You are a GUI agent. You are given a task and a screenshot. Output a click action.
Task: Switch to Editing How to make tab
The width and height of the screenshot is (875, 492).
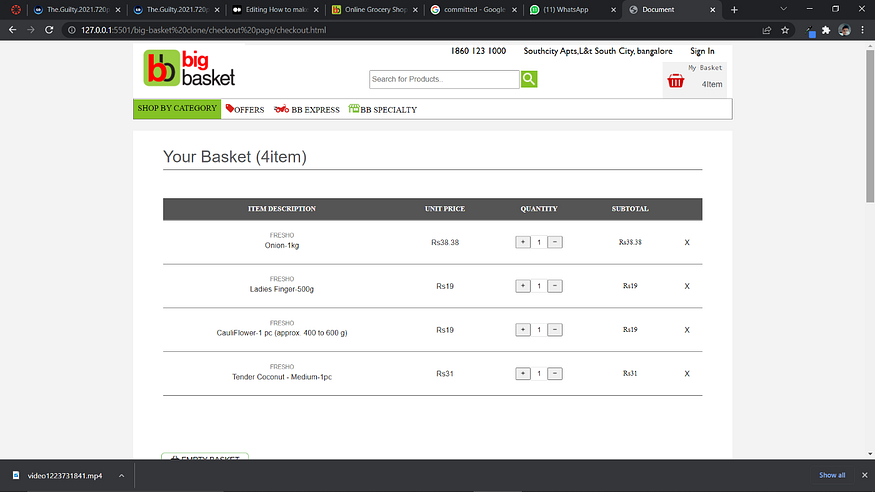(277, 9)
